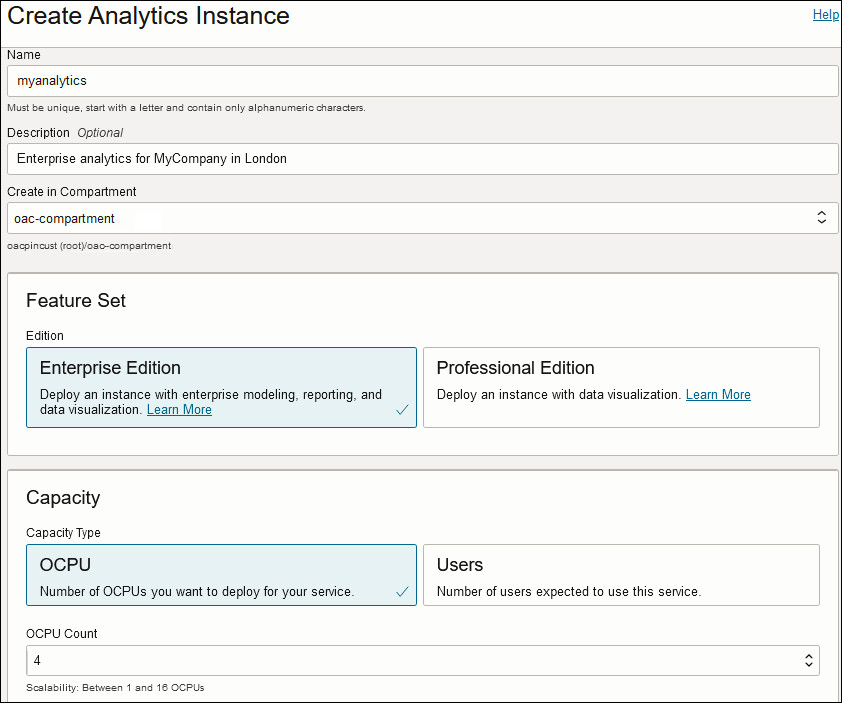Click the OCPU capacity checkmark icon
This screenshot has height=703, width=842.
(402, 592)
